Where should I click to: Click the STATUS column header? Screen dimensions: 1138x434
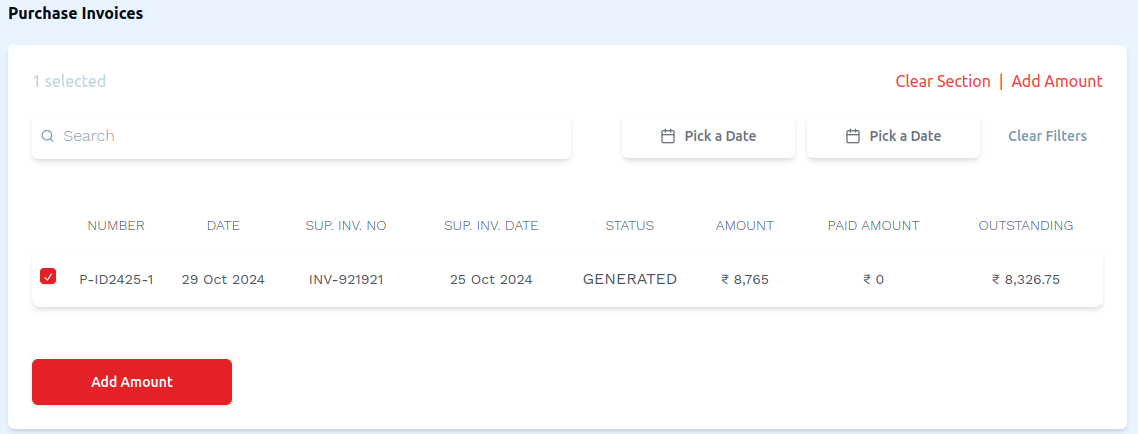[630, 226]
